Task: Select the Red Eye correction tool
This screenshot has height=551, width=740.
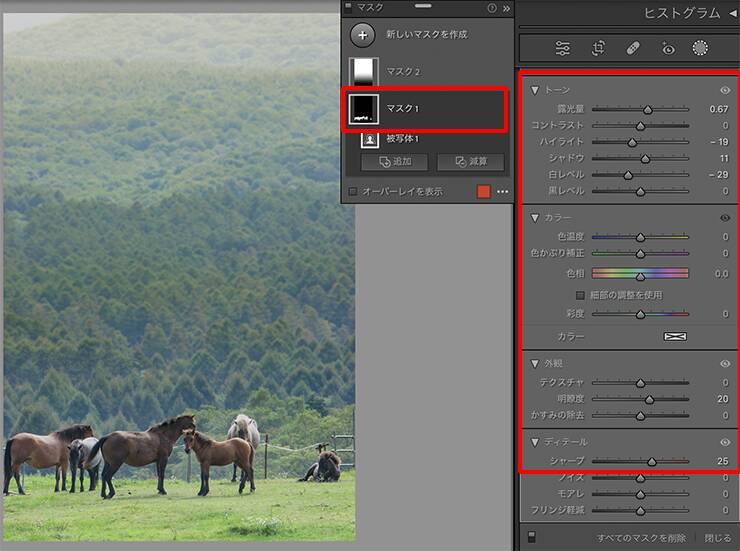Action: 667,48
